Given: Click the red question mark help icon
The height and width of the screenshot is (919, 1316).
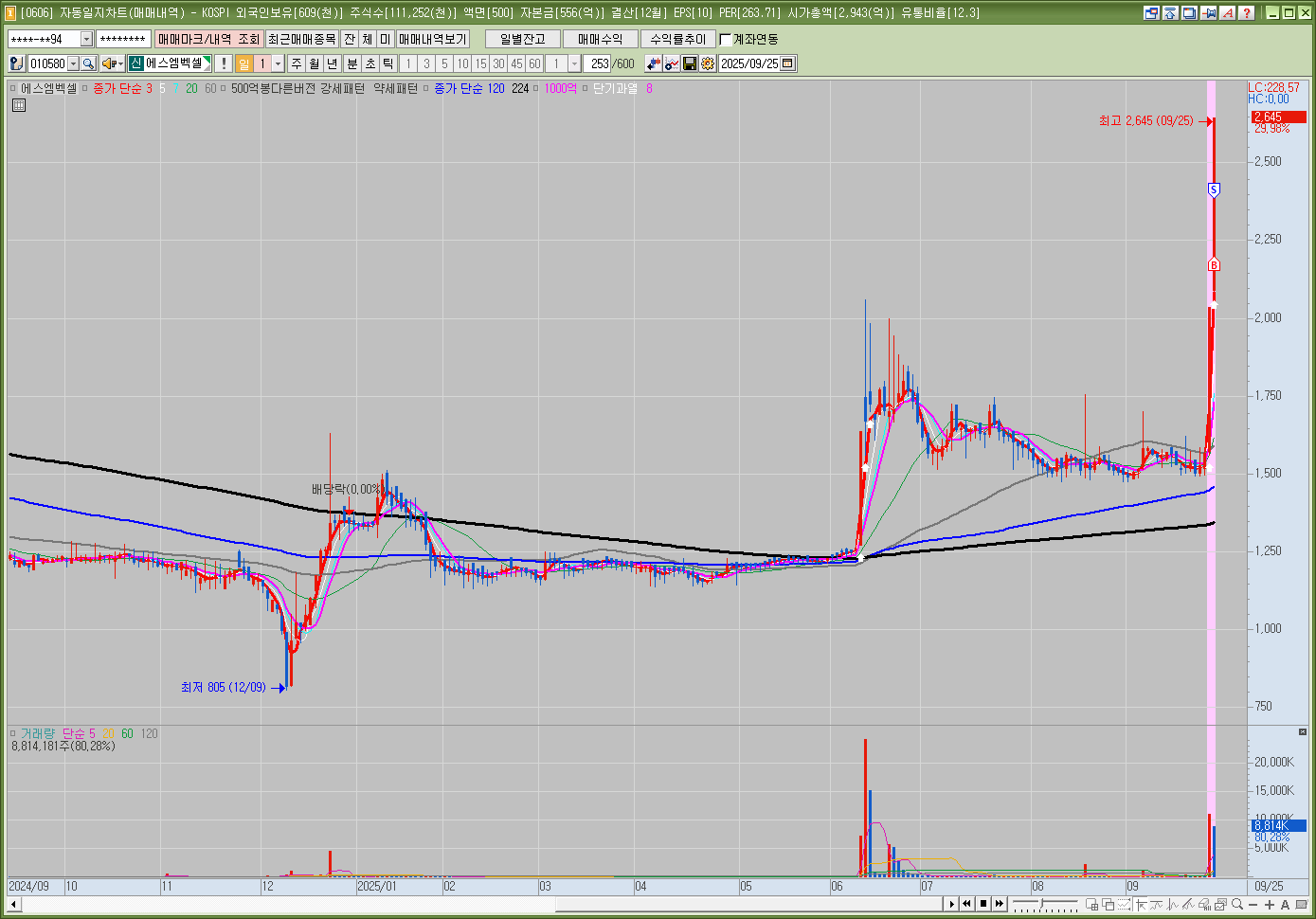Looking at the screenshot, I should pos(1247,12).
